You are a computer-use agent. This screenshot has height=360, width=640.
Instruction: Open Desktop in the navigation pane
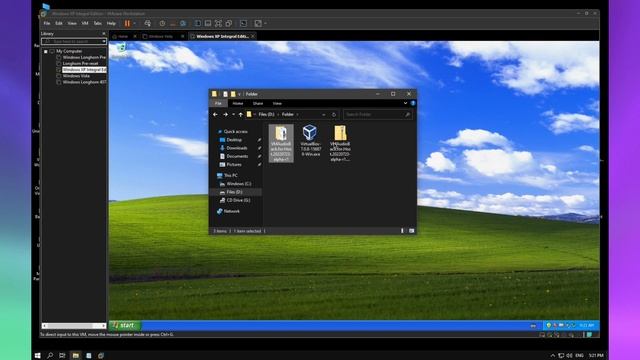(x=234, y=140)
